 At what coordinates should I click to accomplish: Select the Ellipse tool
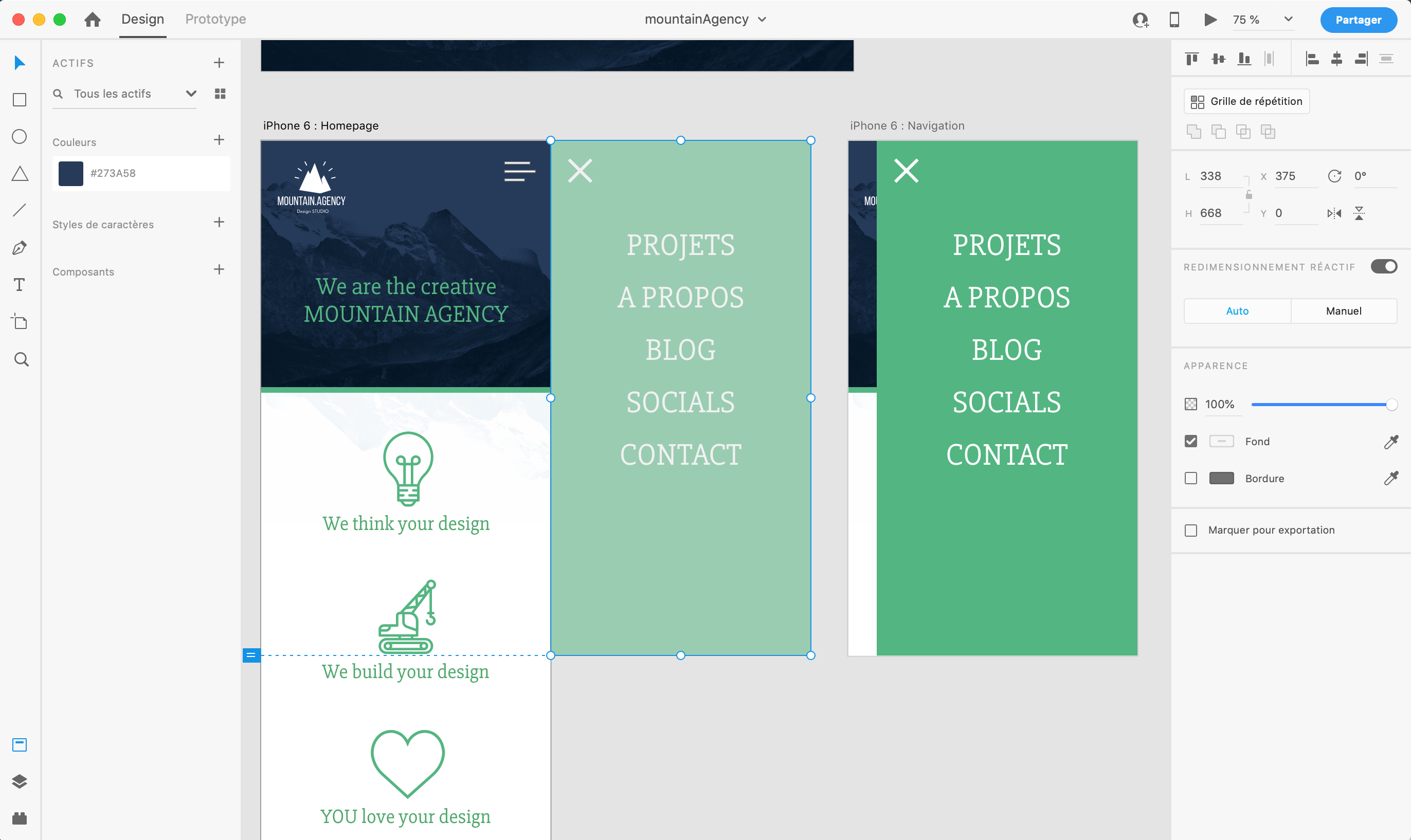[20, 136]
